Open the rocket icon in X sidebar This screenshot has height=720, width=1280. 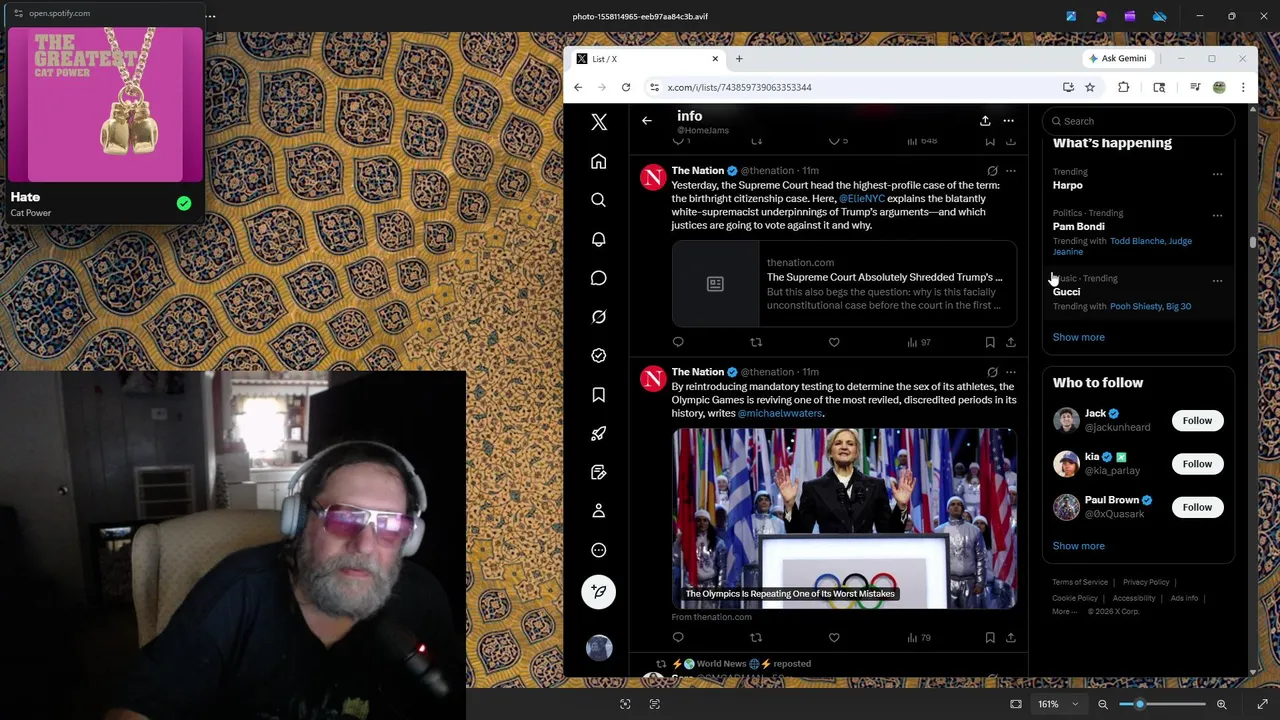click(x=598, y=434)
